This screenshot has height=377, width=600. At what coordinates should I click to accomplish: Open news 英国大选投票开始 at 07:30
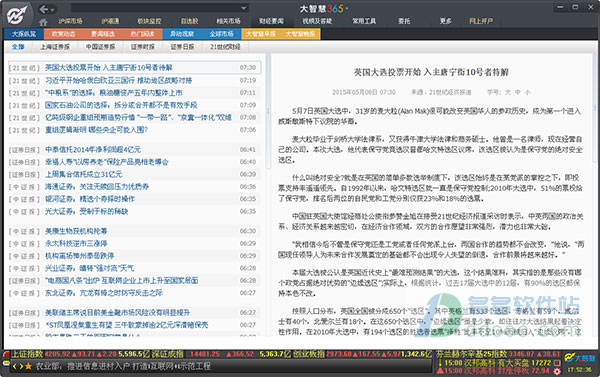tap(134, 68)
